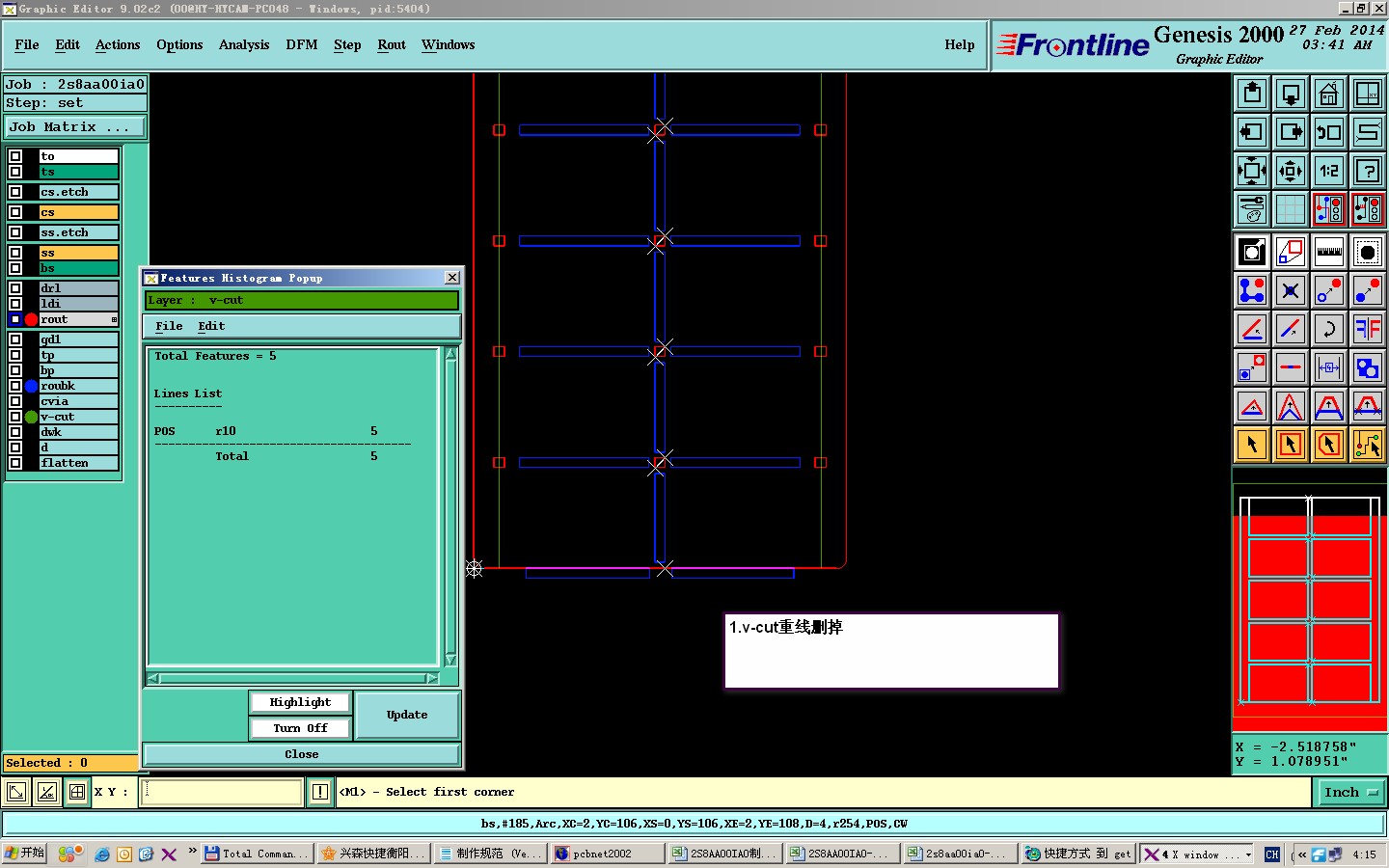This screenshot has width=1389, height=868.
Task: Click the zoom out icon with inward arrows
Action: 1291,171
